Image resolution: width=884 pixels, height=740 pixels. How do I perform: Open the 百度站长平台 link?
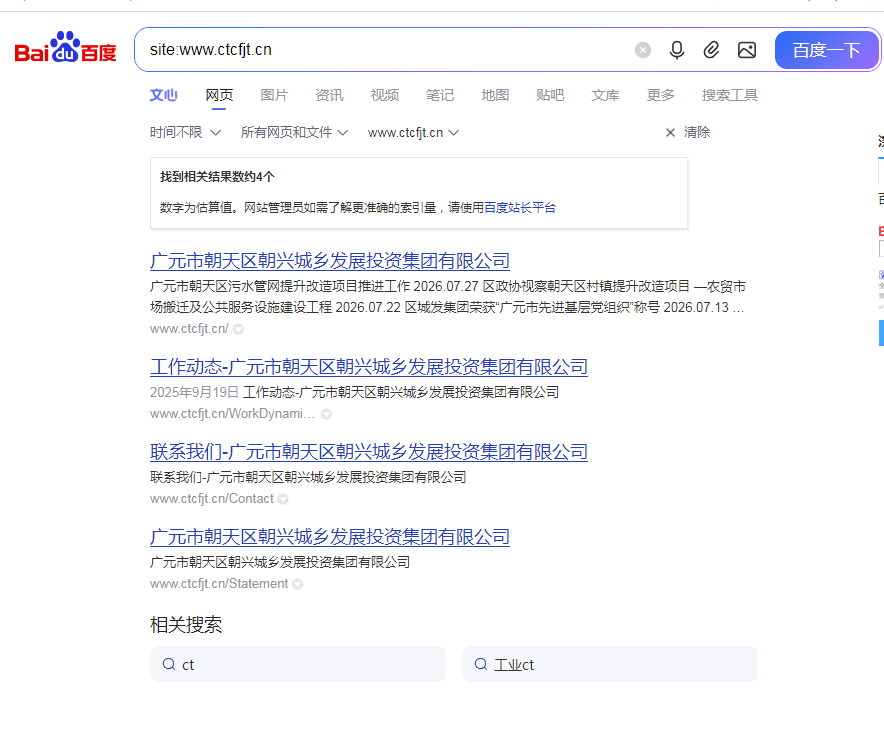click(520, 207)
